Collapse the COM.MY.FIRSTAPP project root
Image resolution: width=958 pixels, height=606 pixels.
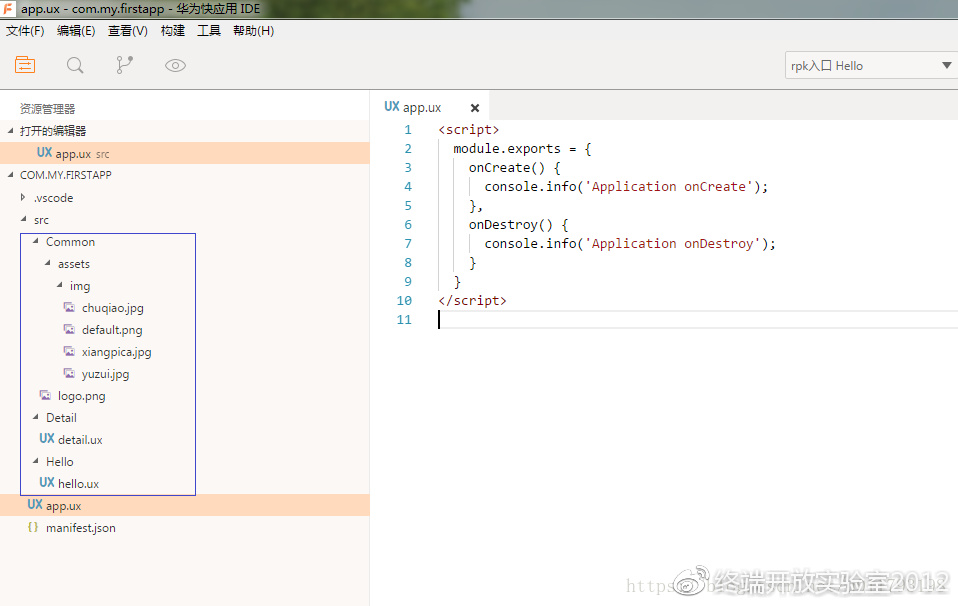[x=10, y=175]
